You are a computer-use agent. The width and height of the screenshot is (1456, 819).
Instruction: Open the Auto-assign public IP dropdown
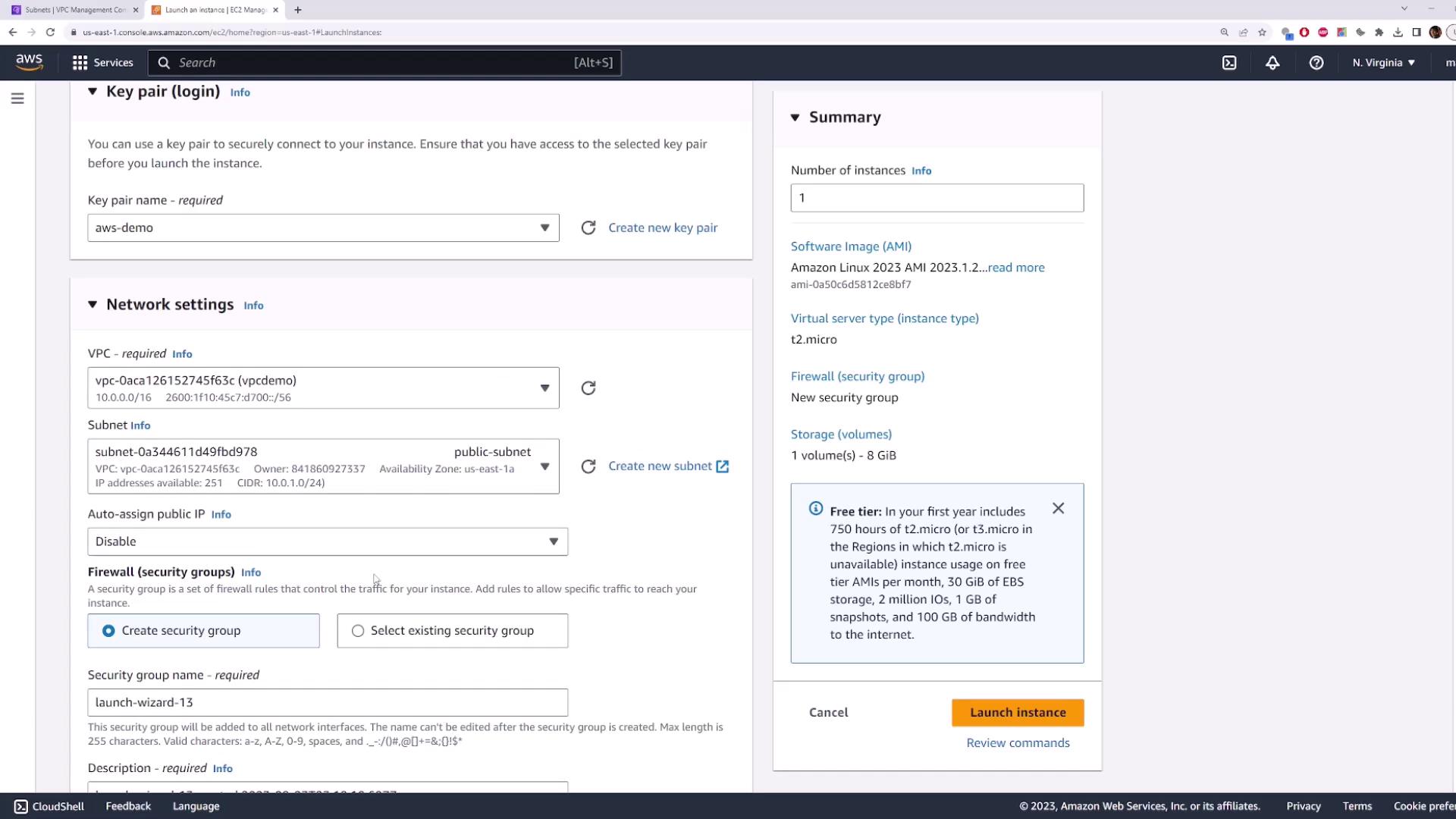[328, 541]
